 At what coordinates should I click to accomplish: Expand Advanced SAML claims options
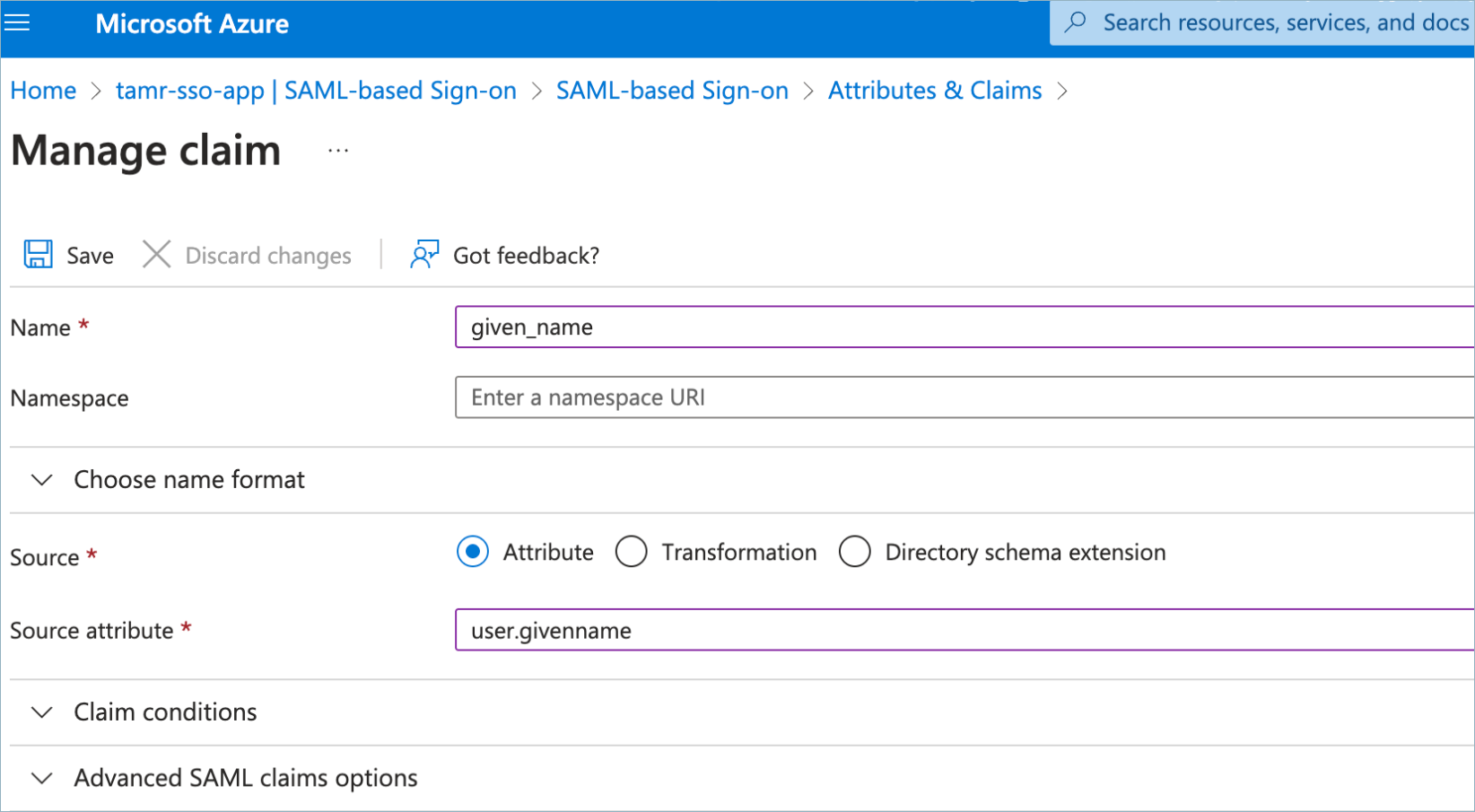[x=42, y=778]
